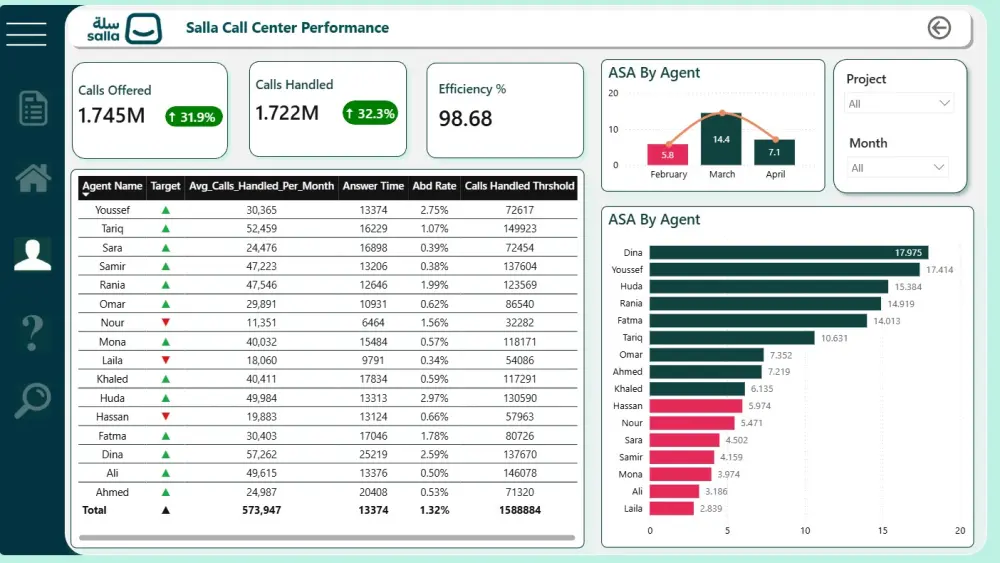Viewport: 1000px width, 563px height.
Task: Go to the Home page icon
Action: pos(33,178)
